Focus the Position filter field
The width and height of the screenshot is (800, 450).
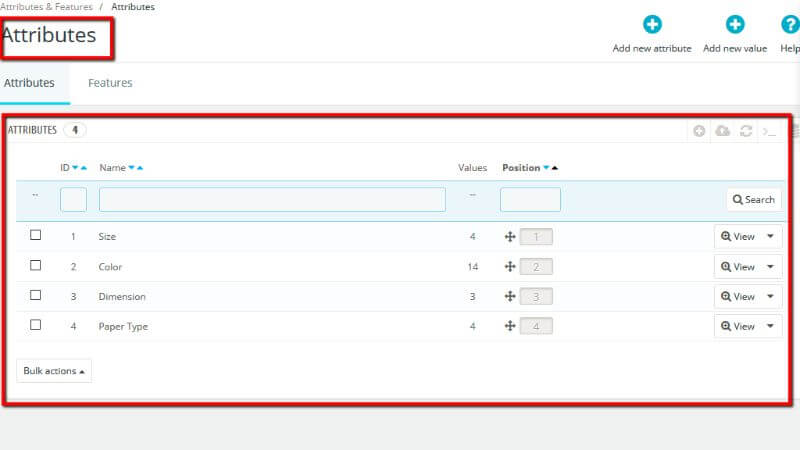tap(530, 199)
